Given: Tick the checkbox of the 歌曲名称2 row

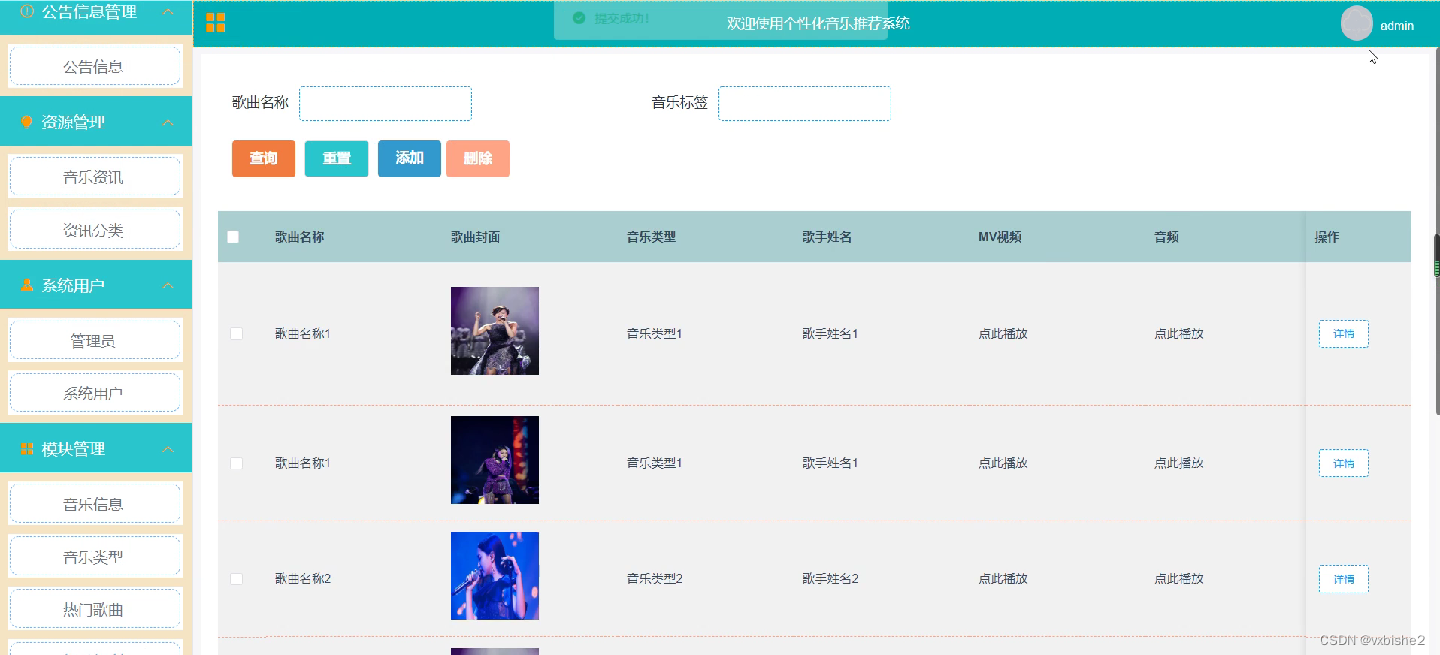Looking at the screenshot, I should (x=237, y=579).
